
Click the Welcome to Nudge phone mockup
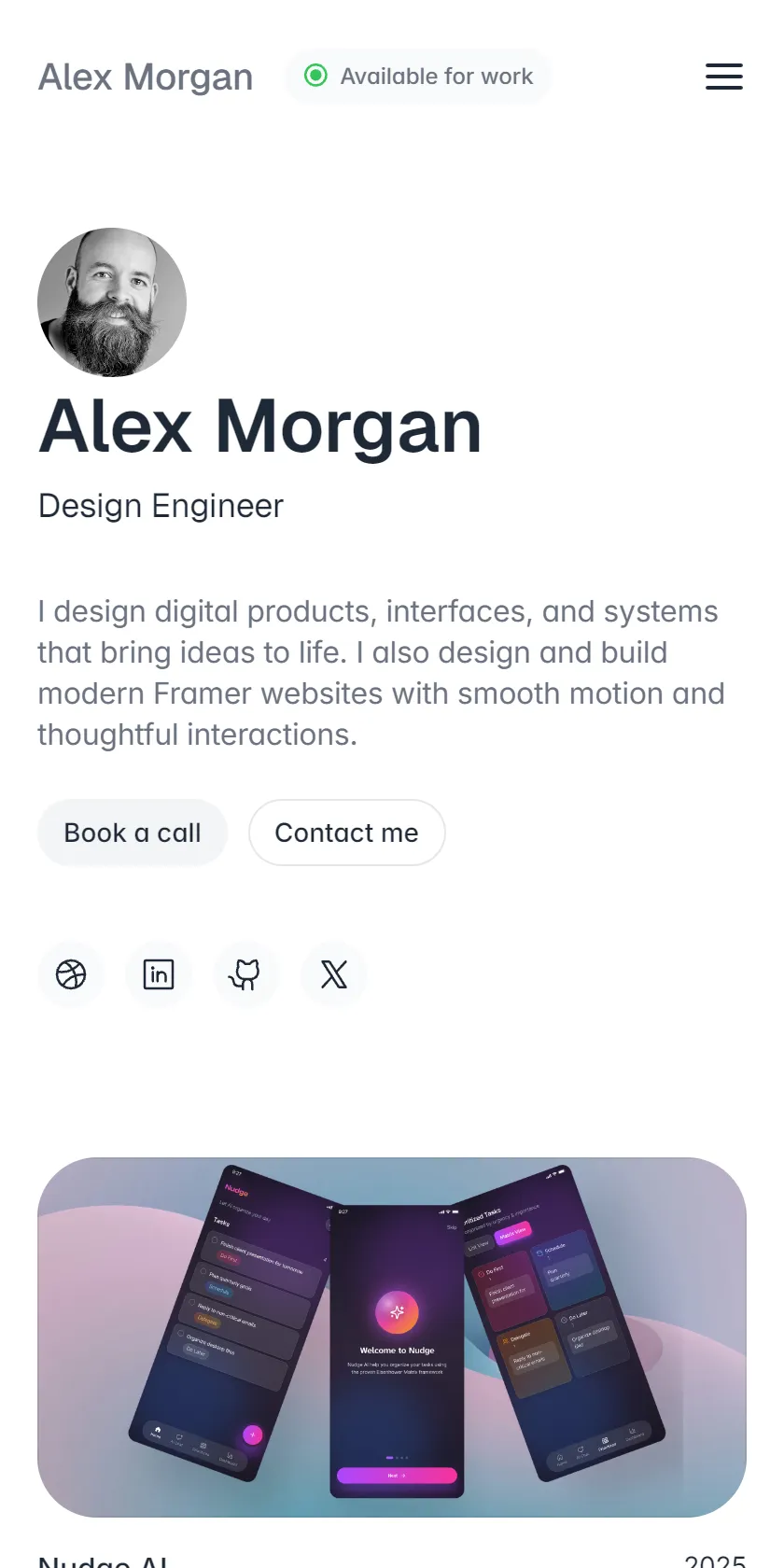(398, 1351)
